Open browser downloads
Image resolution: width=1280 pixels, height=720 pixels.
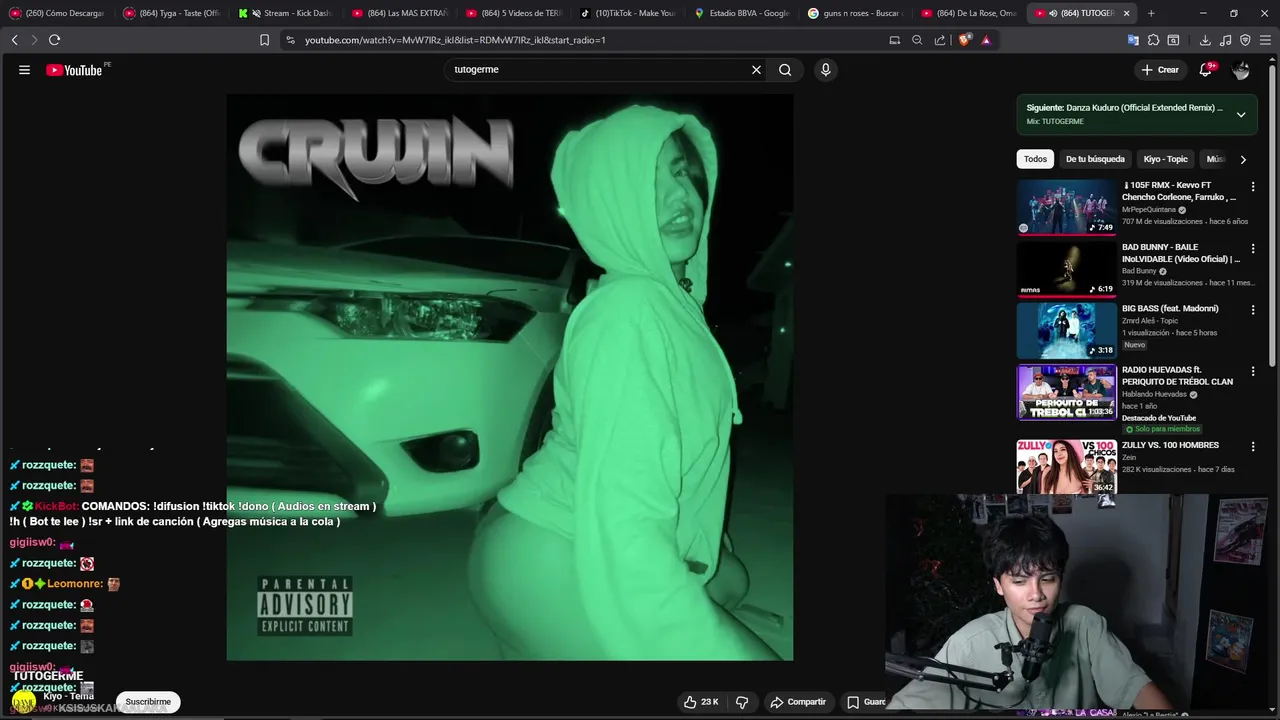(x=1205, y=40)
